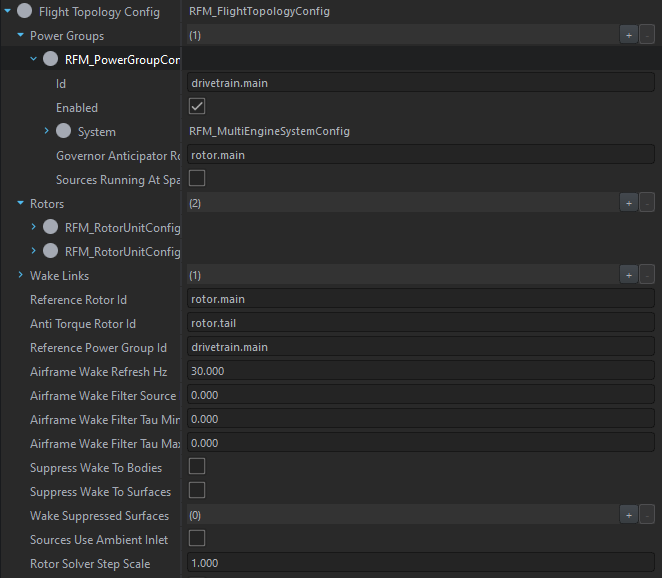Add a new Rotors element
662x578 pixels.
click(629, 204)
